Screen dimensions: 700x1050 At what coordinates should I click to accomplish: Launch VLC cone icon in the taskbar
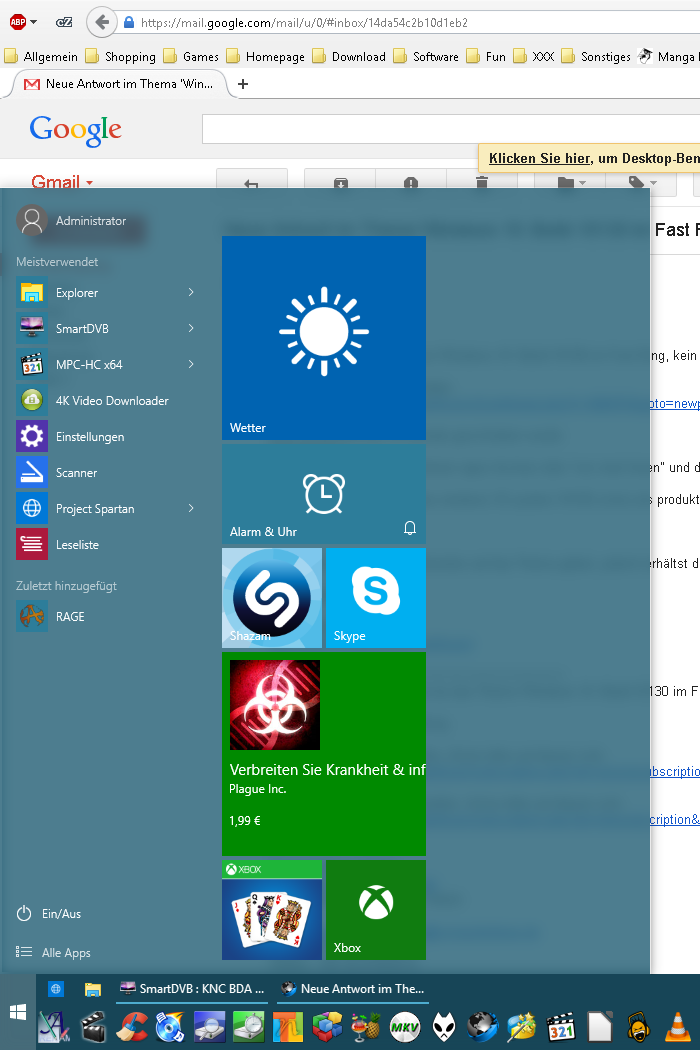[678, 1027]
